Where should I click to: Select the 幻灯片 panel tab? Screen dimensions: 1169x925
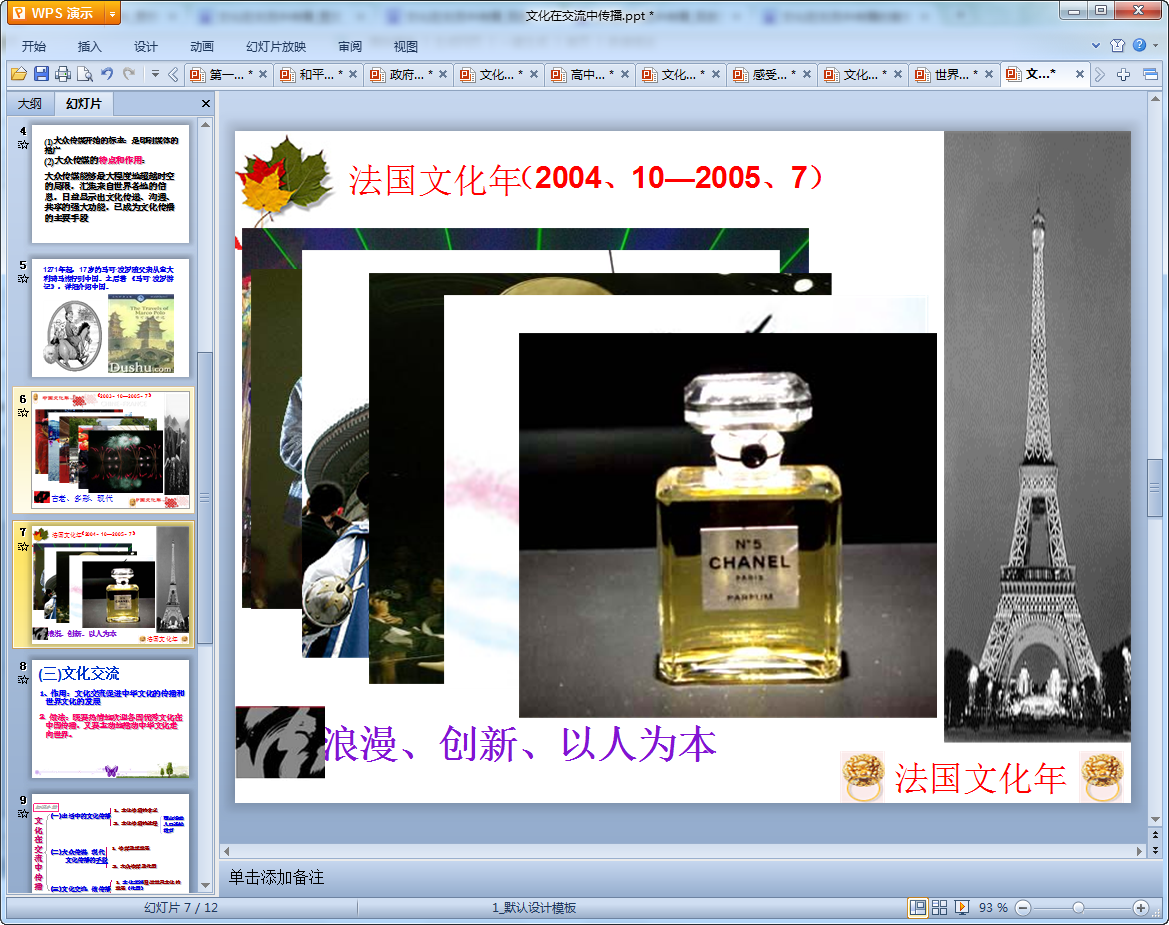[83, 104]
